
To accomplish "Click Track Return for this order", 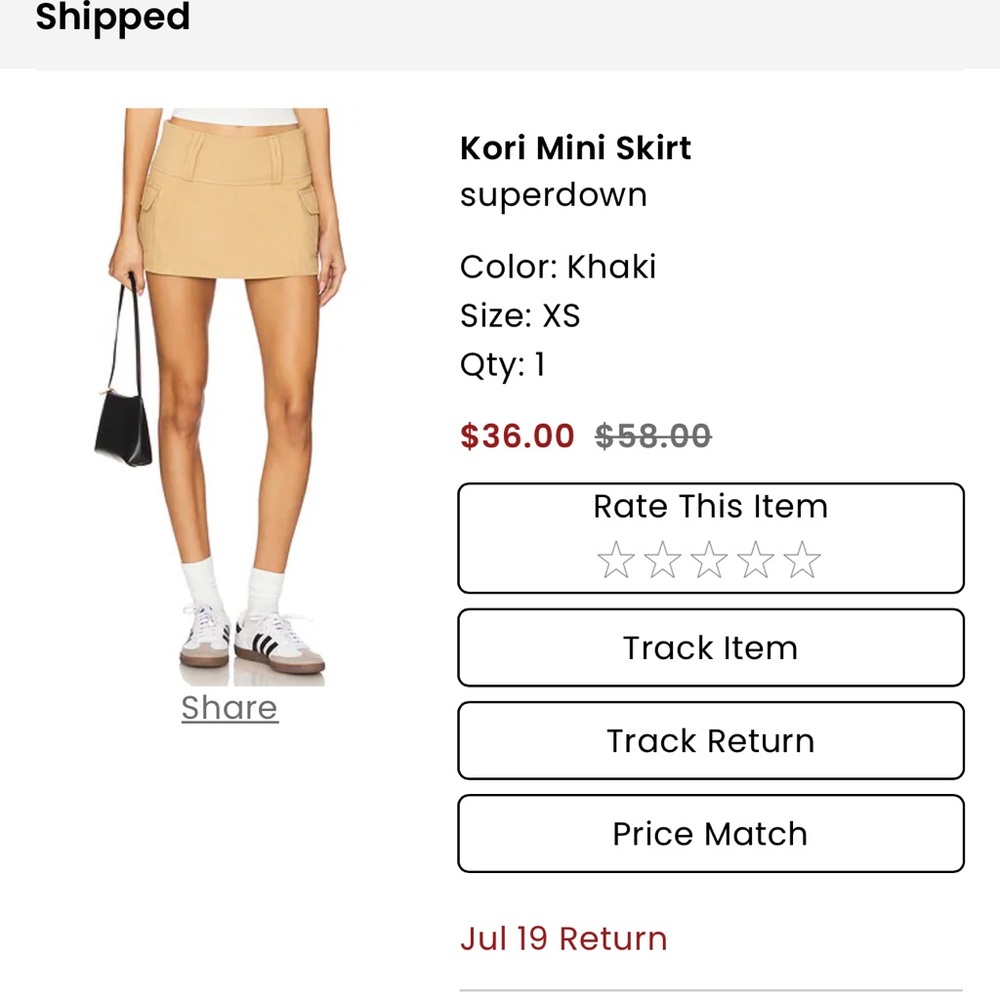I will pos(710,741).
